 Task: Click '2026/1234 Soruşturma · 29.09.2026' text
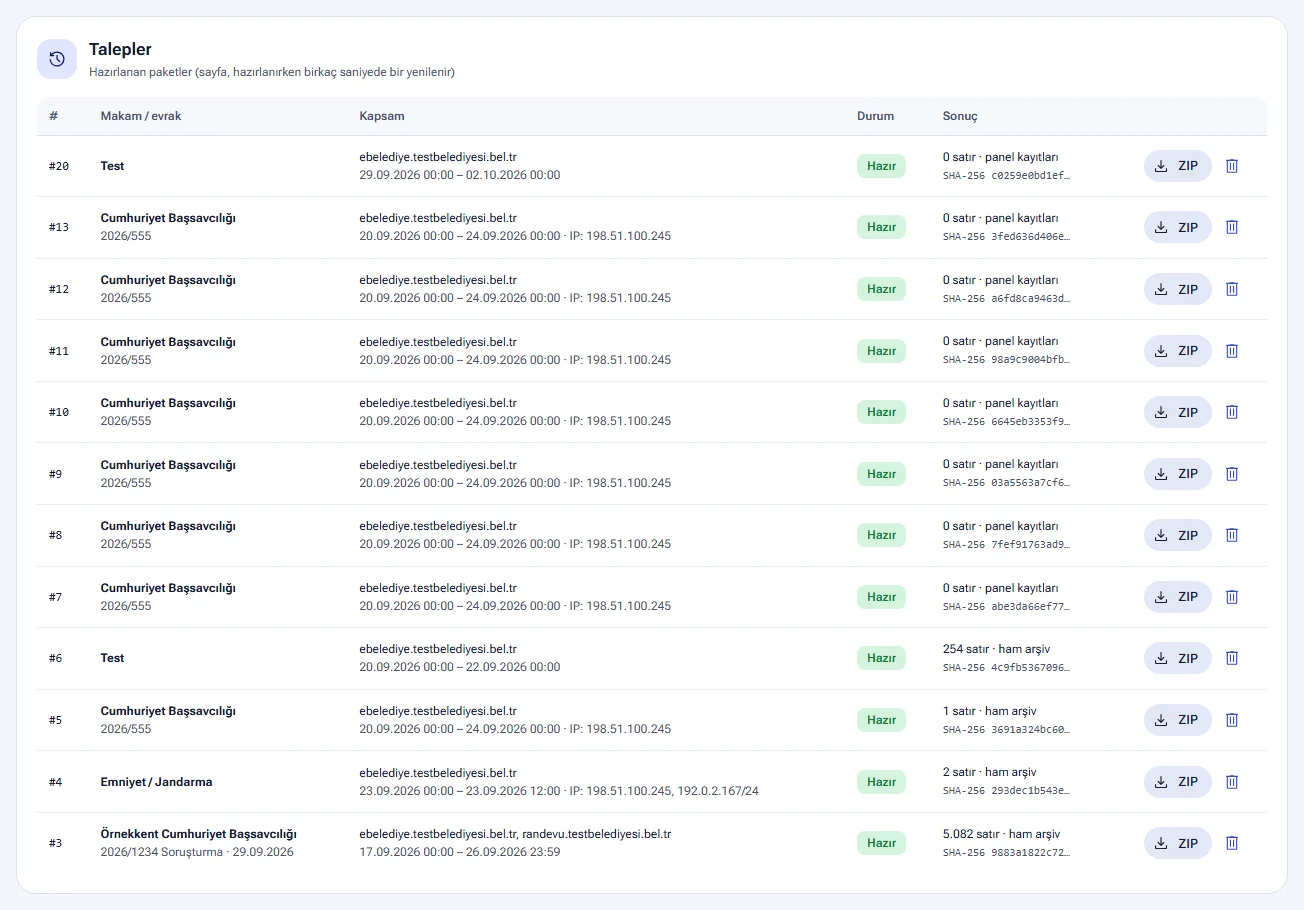pyautogui.click(x=198, y=852)
